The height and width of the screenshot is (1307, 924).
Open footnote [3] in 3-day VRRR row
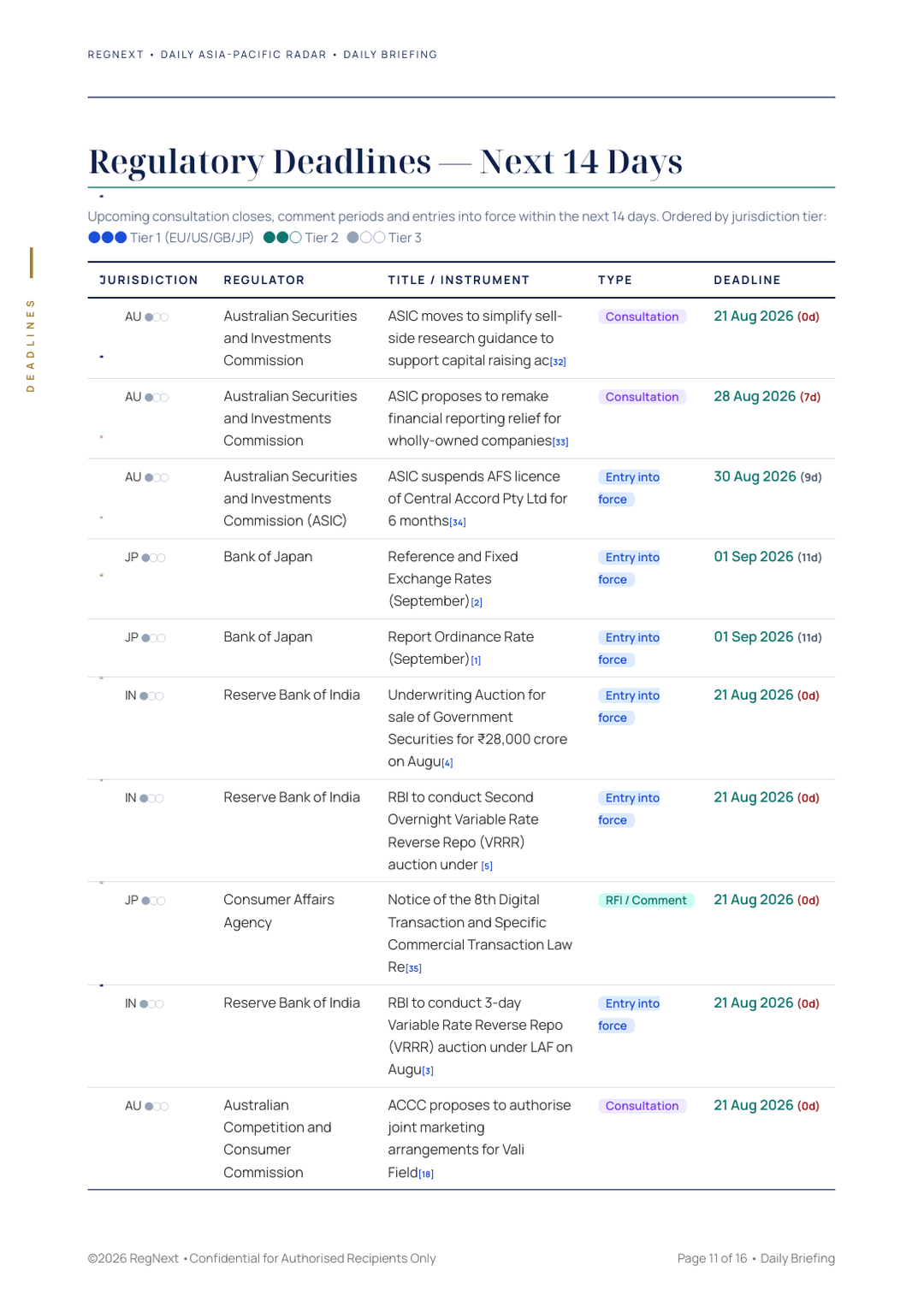(x=428, y=1071)
